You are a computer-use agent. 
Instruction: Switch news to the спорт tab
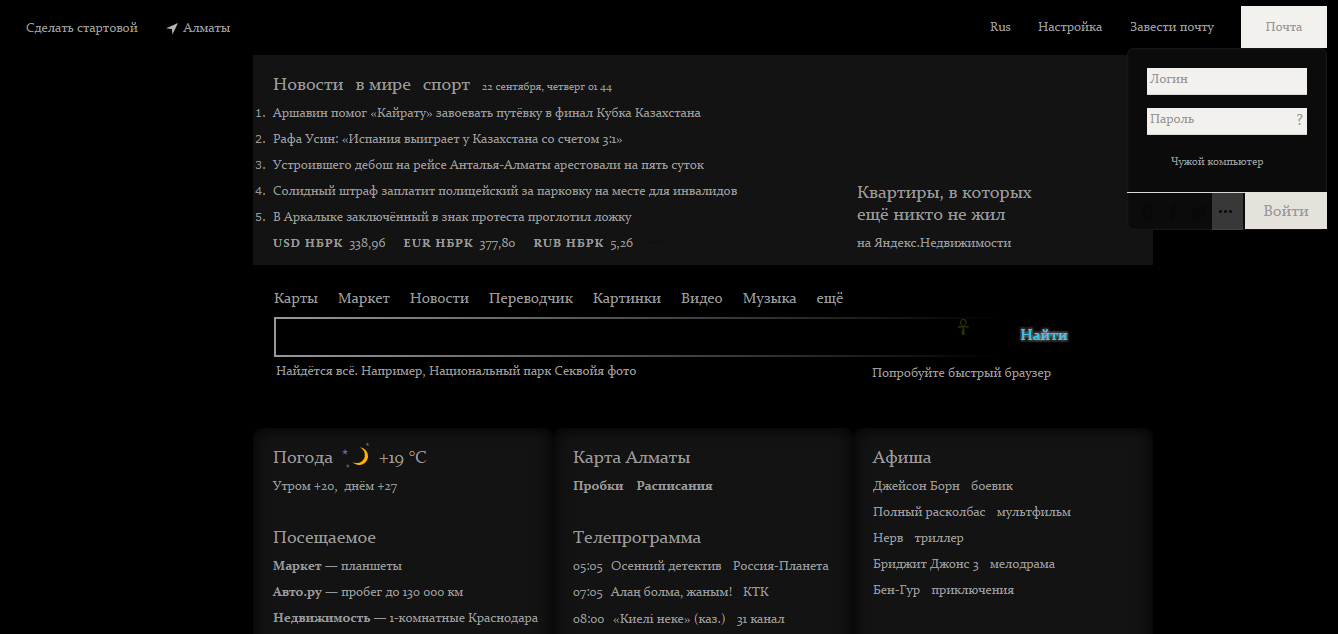click(444, 84)
